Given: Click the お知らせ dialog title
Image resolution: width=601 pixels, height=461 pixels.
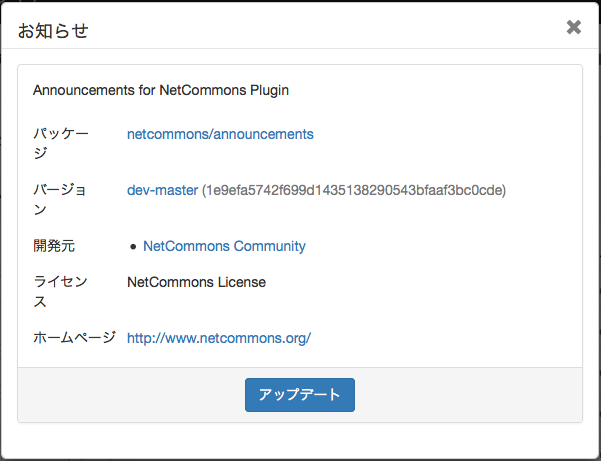Looking at the screenshot, I should pyautogui.click(x=53, y=30).
